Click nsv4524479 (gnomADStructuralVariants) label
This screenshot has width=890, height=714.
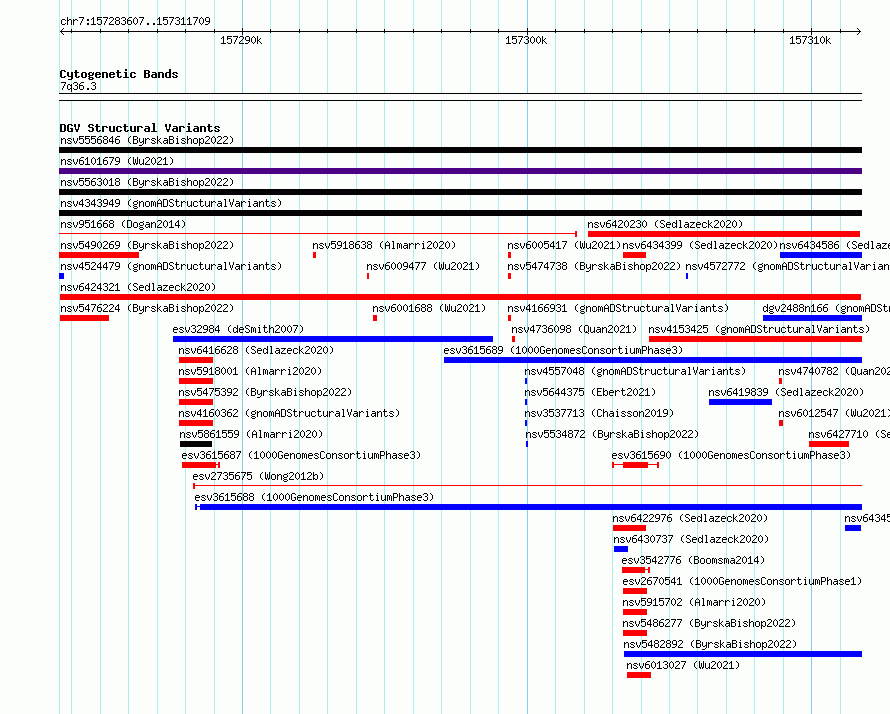(x=171, y=266)
